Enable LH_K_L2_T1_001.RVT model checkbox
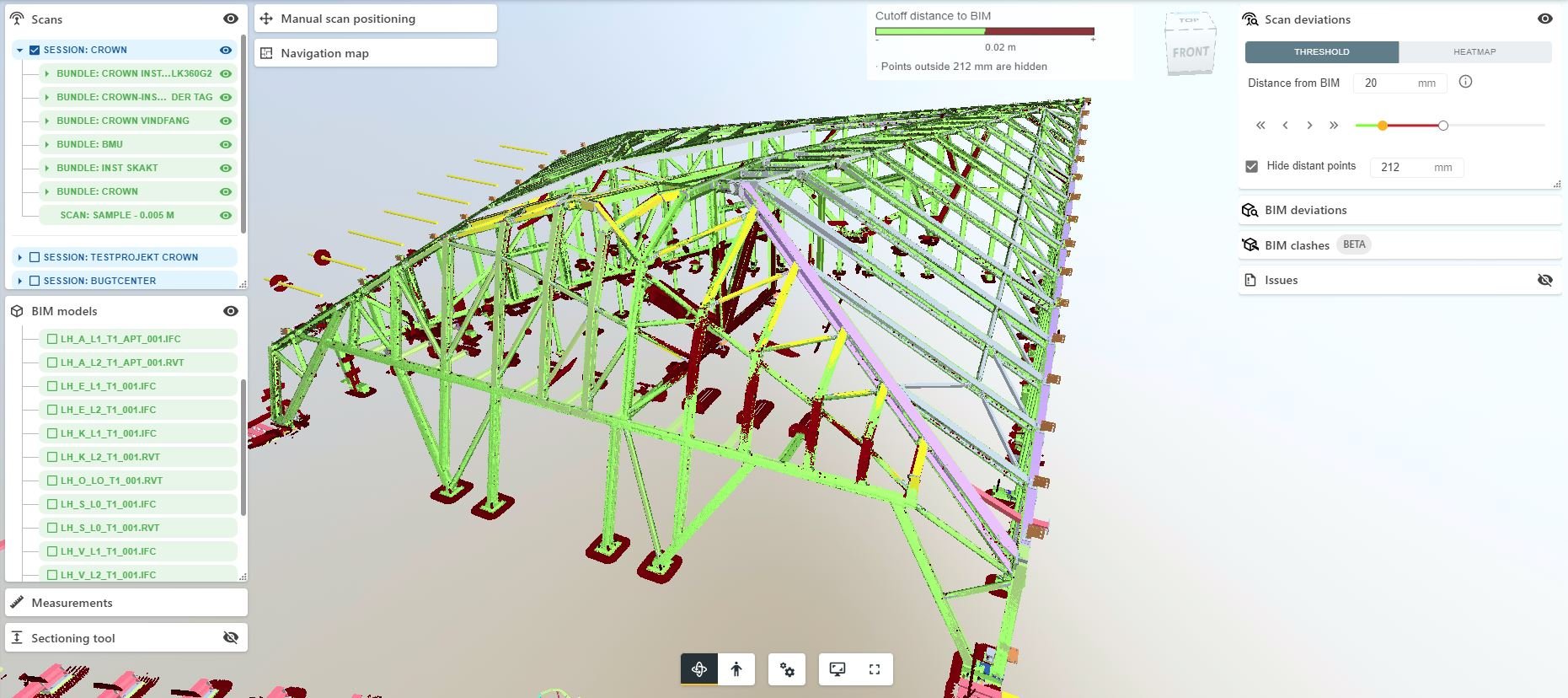This screenshot has height=698, width=1568. point(52,457)
